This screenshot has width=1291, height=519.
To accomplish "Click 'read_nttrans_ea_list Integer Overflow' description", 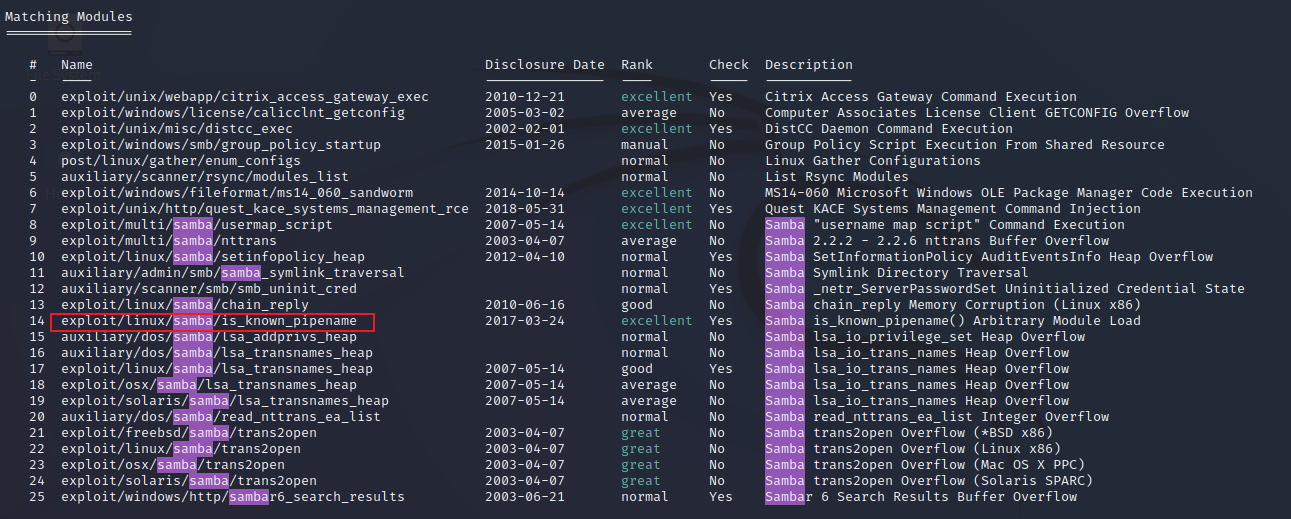I will (961, 417).
